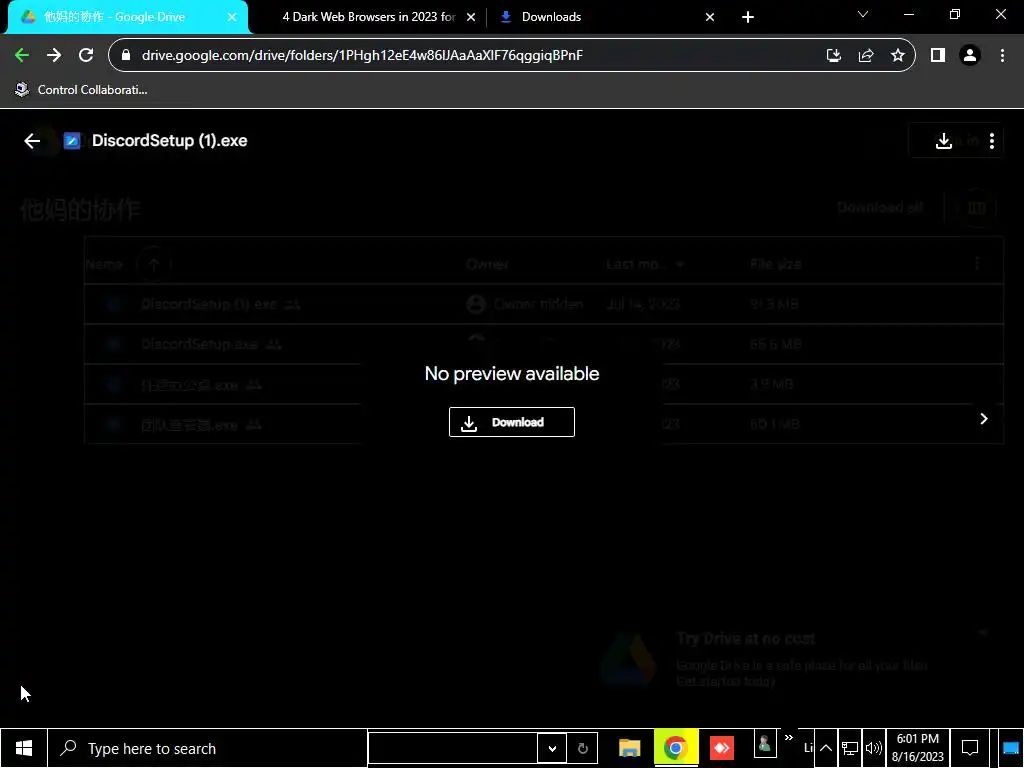Click the blue icon at taskbar far right

point(1010,748)
